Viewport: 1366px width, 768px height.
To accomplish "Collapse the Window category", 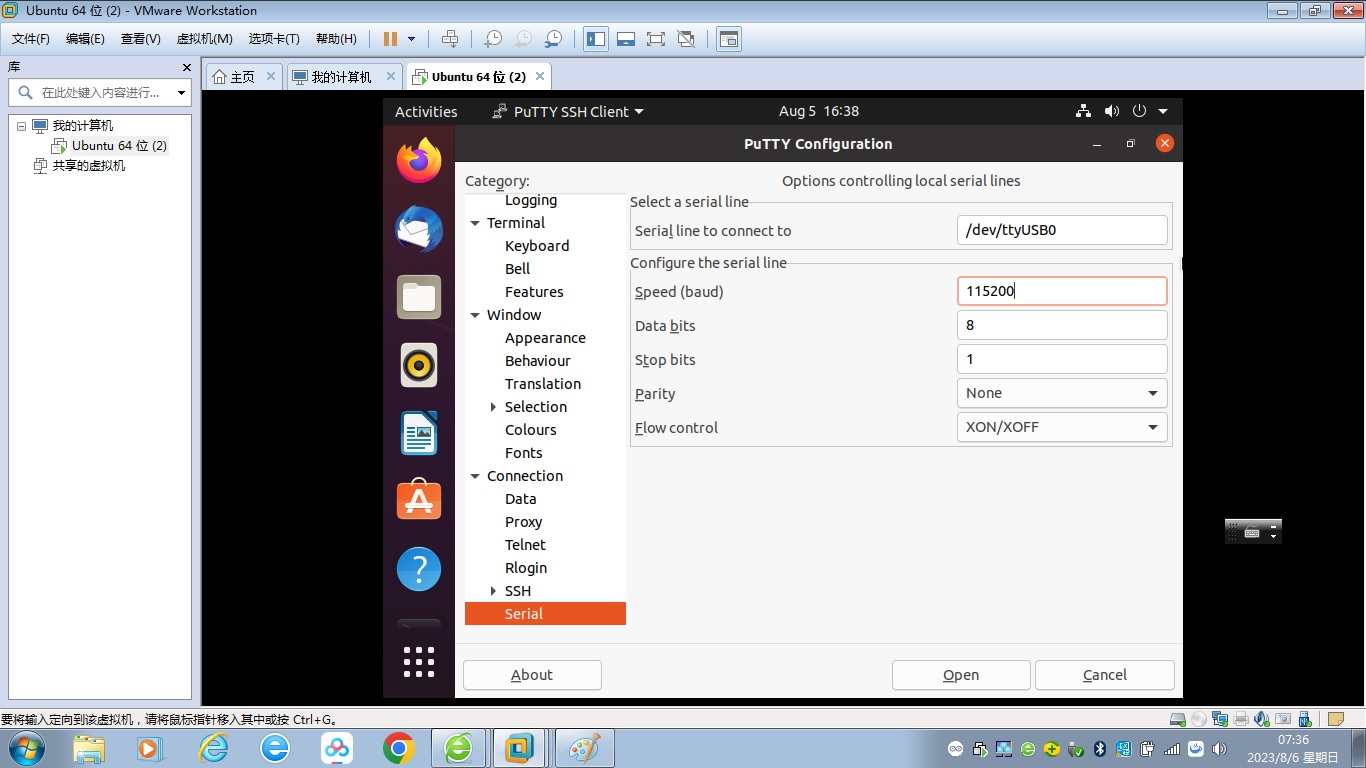I will click(475, 315).
